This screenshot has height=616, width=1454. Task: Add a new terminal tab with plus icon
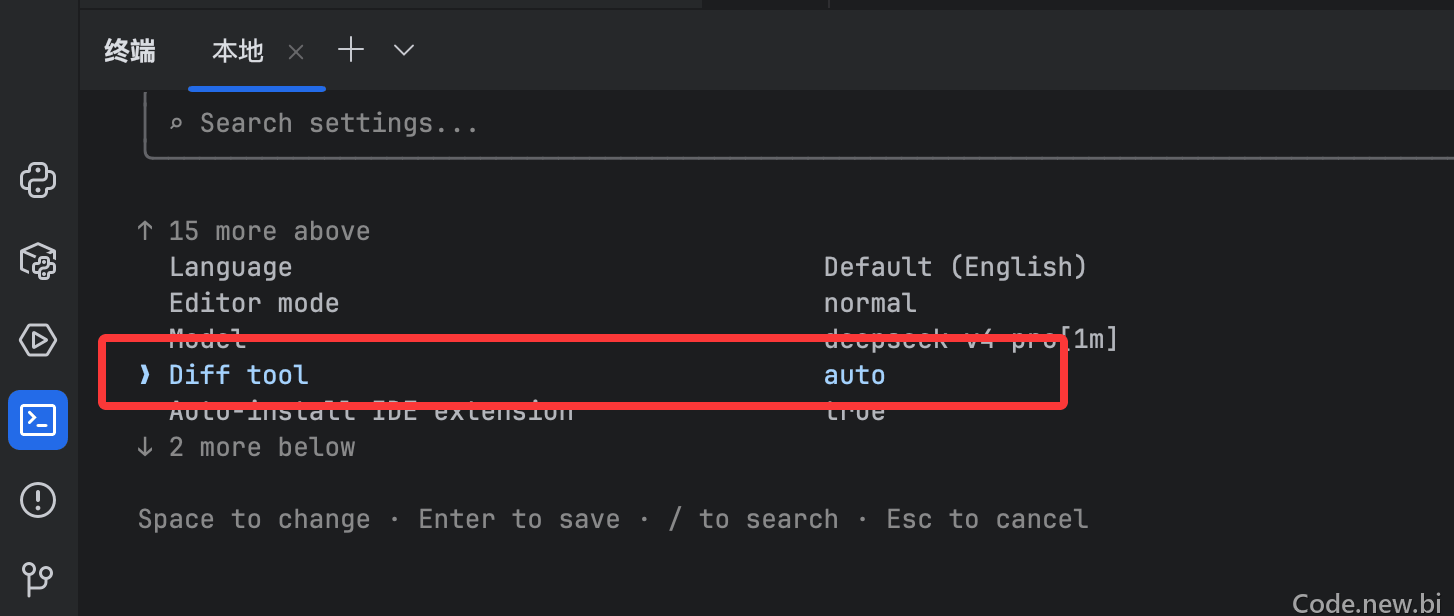tap(351, 50)
